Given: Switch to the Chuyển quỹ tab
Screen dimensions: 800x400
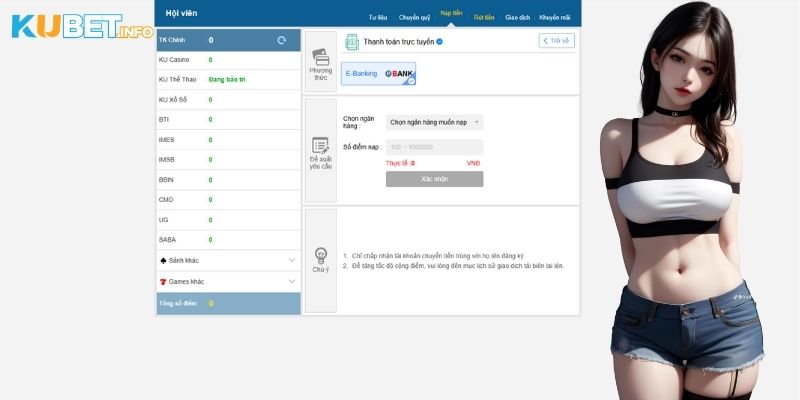Looking at the screenshot, I should (414, 18).
